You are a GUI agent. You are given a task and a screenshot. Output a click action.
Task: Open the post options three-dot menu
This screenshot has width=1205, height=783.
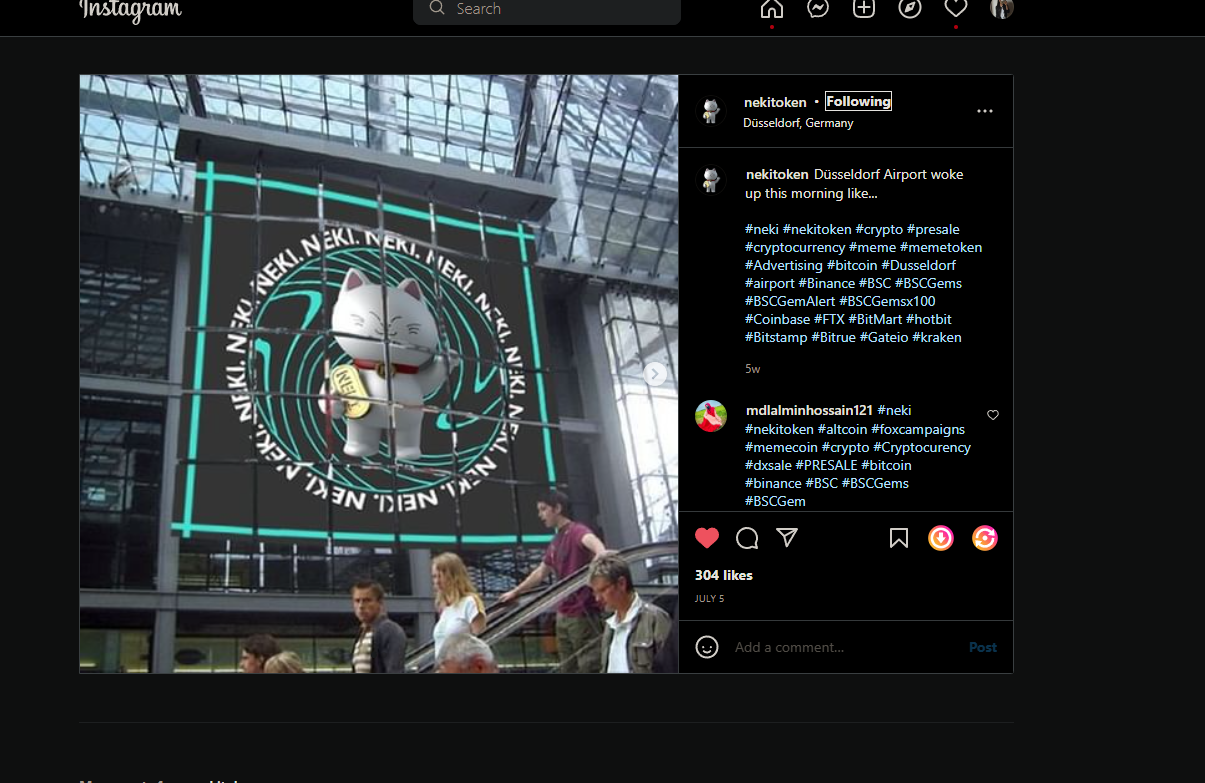985,111
